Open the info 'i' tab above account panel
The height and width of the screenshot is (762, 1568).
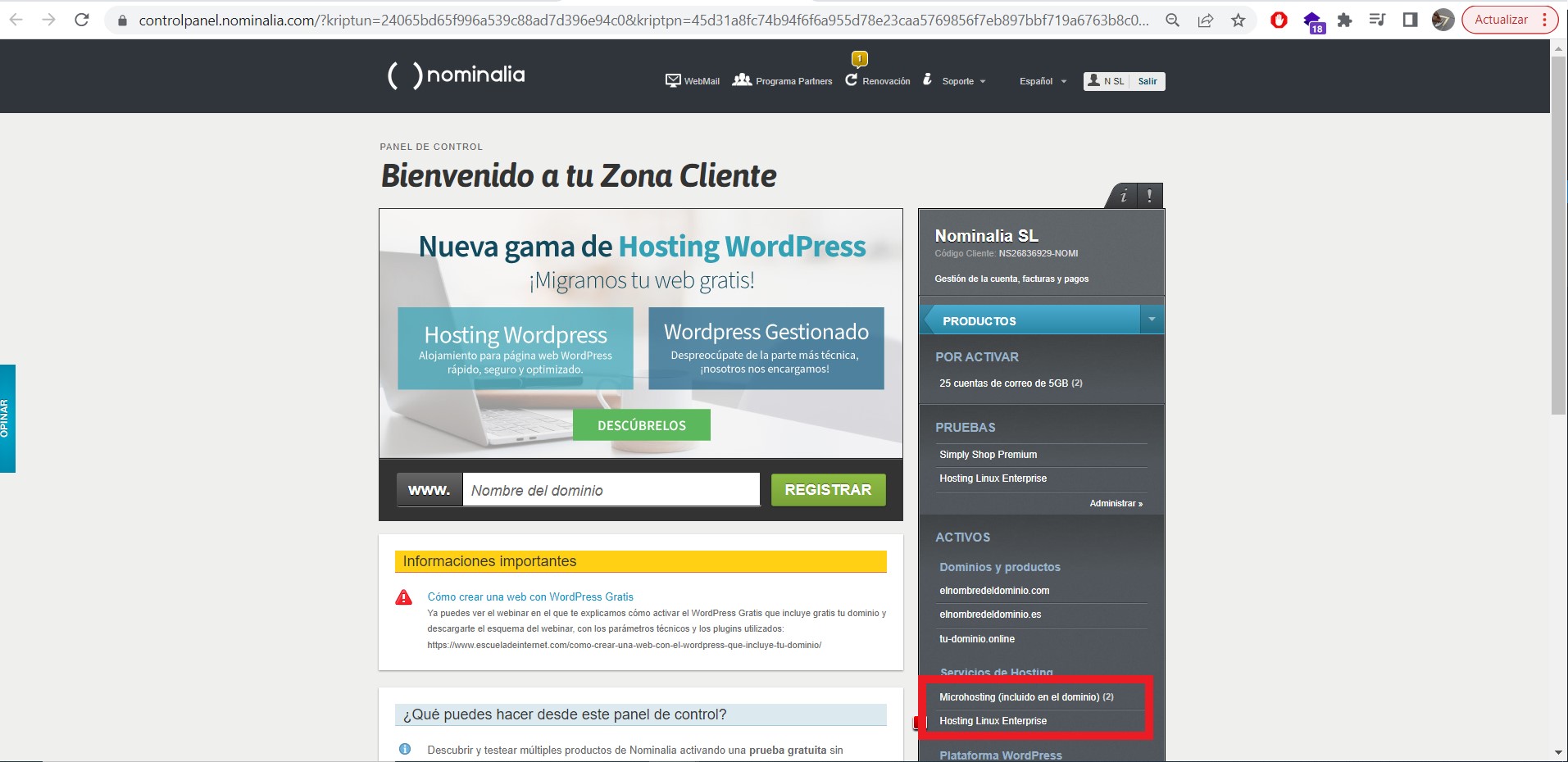[1124, 196]
